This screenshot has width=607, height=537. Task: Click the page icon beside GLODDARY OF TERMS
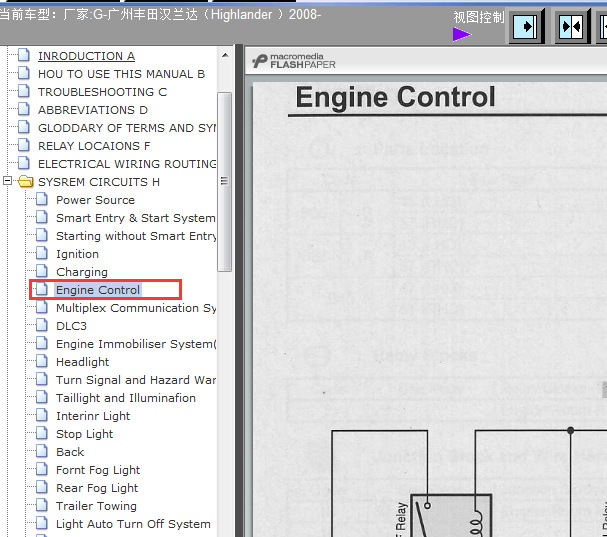(x=24, y=127)
